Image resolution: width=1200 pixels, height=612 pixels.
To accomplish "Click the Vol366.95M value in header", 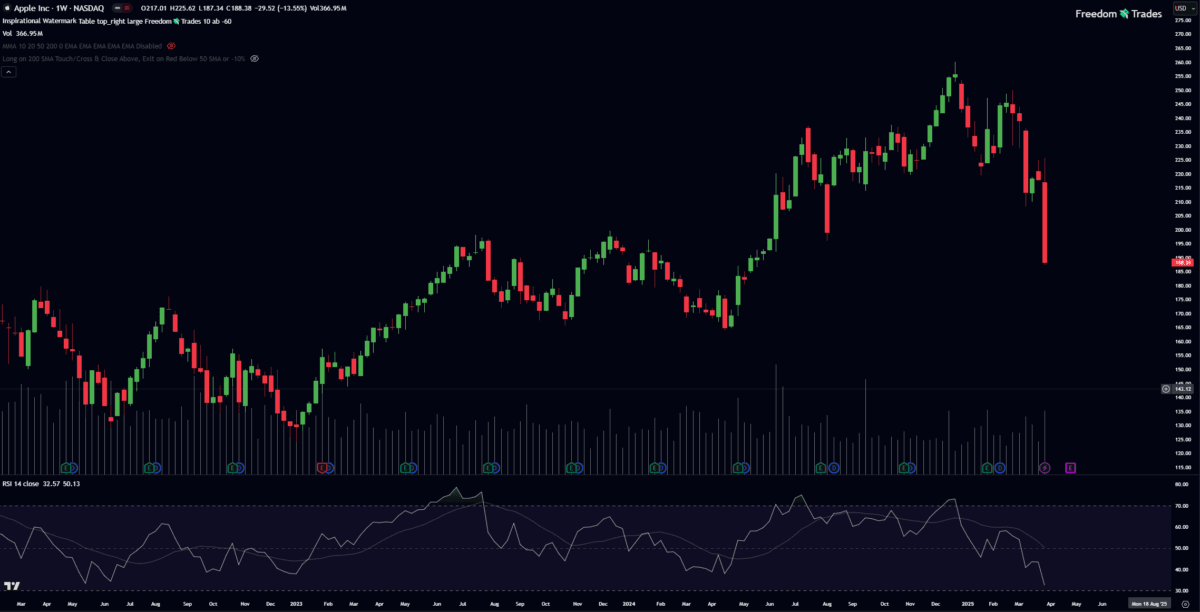I will click(328, 8).
